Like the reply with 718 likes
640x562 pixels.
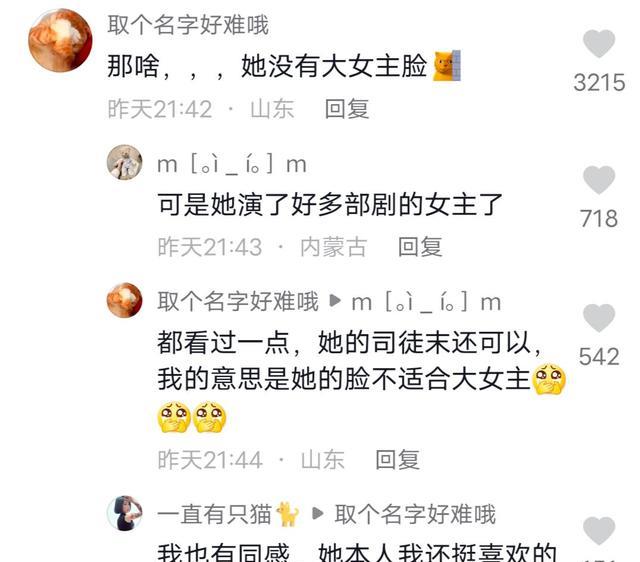pyautogui.click(x=599, y=180)
